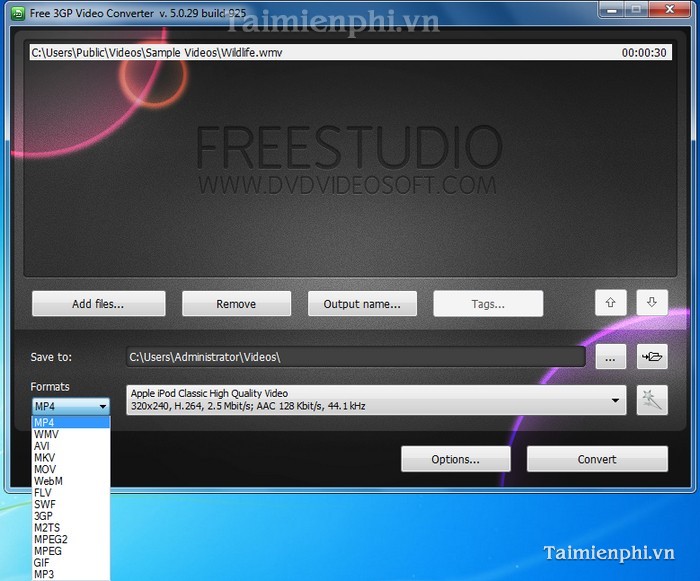Screen dimensions: 700x581
Task: Minimize the Free 3GP Video Converter window
Action: 612,10
